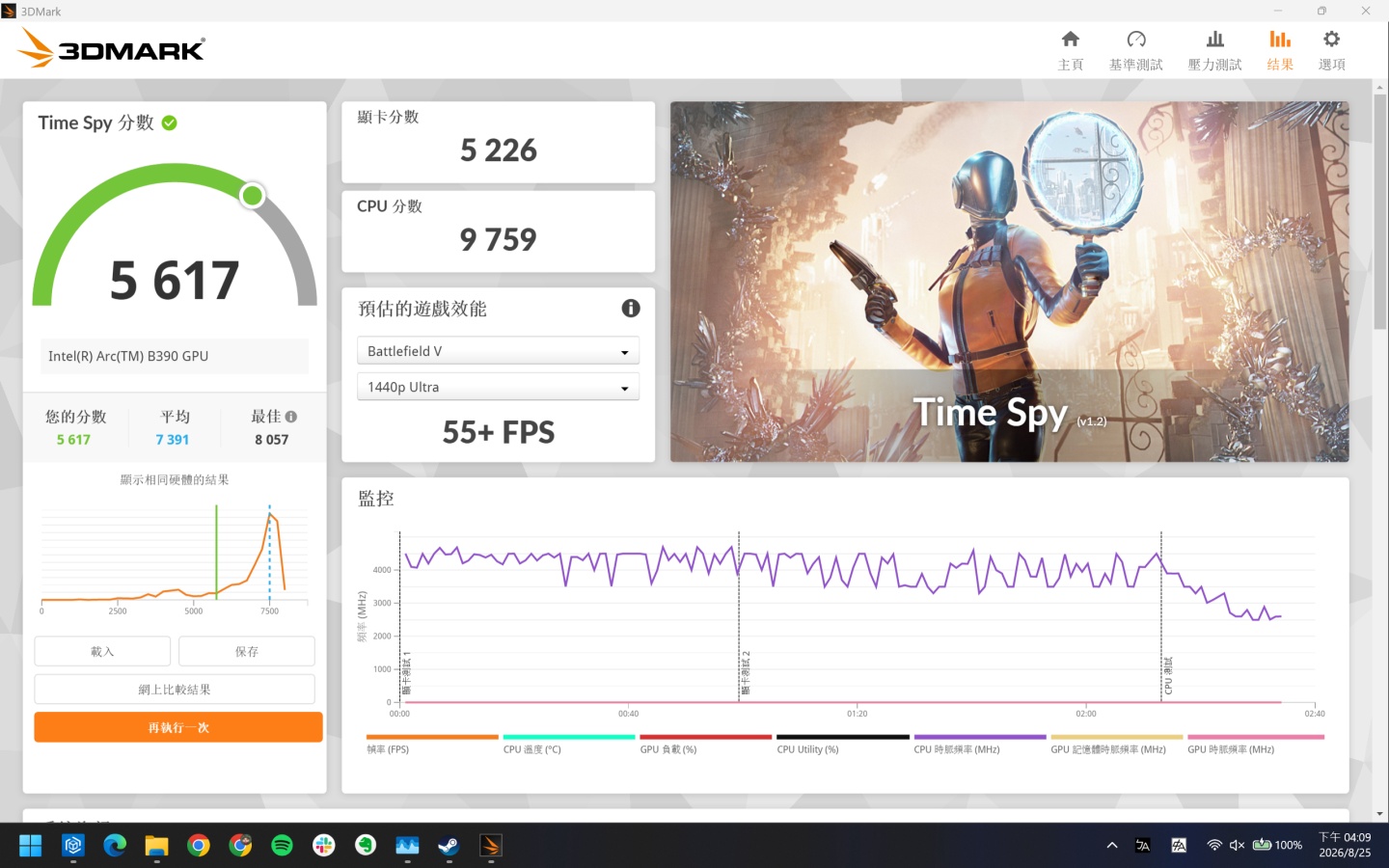Click the graphics score value 5 226

coord(498,150)
